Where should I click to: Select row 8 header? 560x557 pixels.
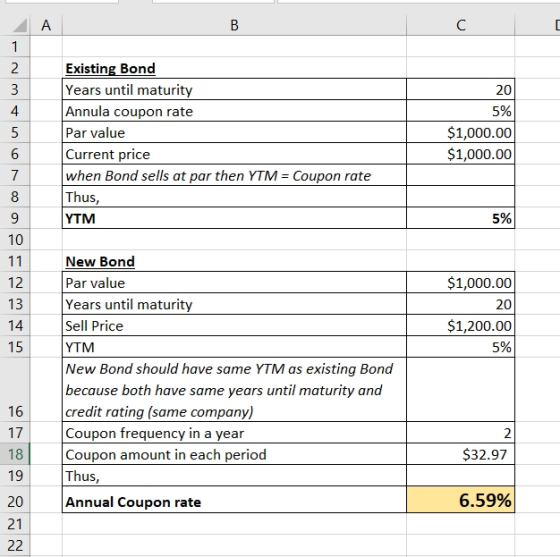(15, 197)
